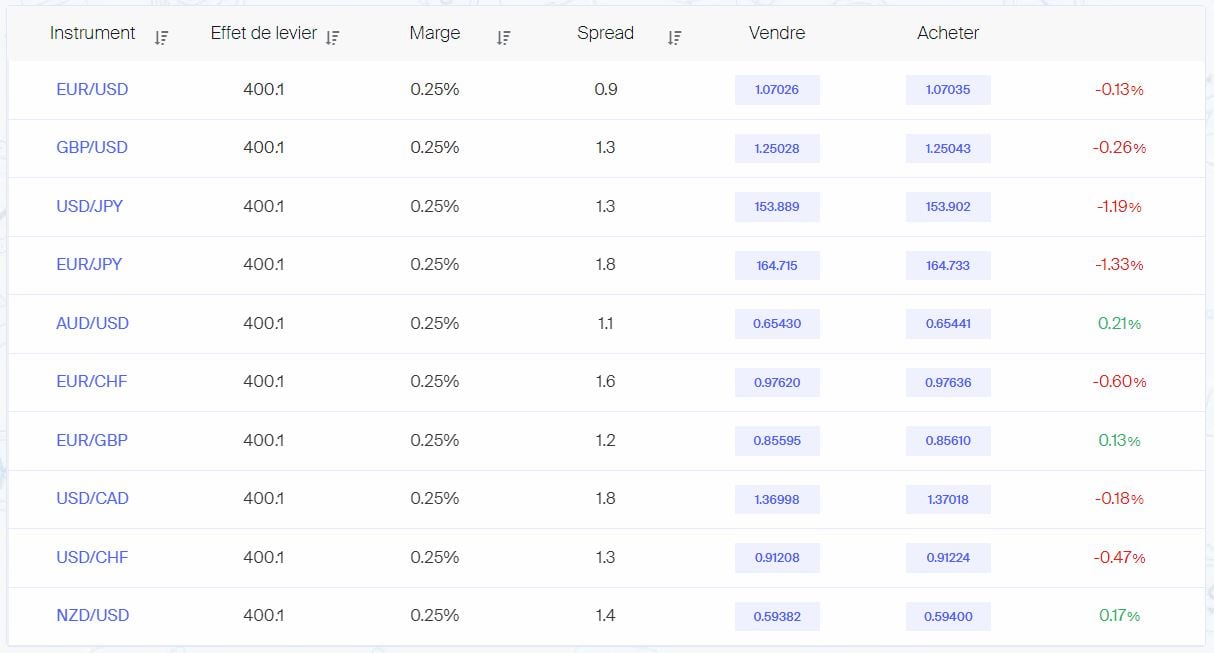Sell EUR/CHF at 0.97620
The image size is (1214, 653).
click(777, 382)
